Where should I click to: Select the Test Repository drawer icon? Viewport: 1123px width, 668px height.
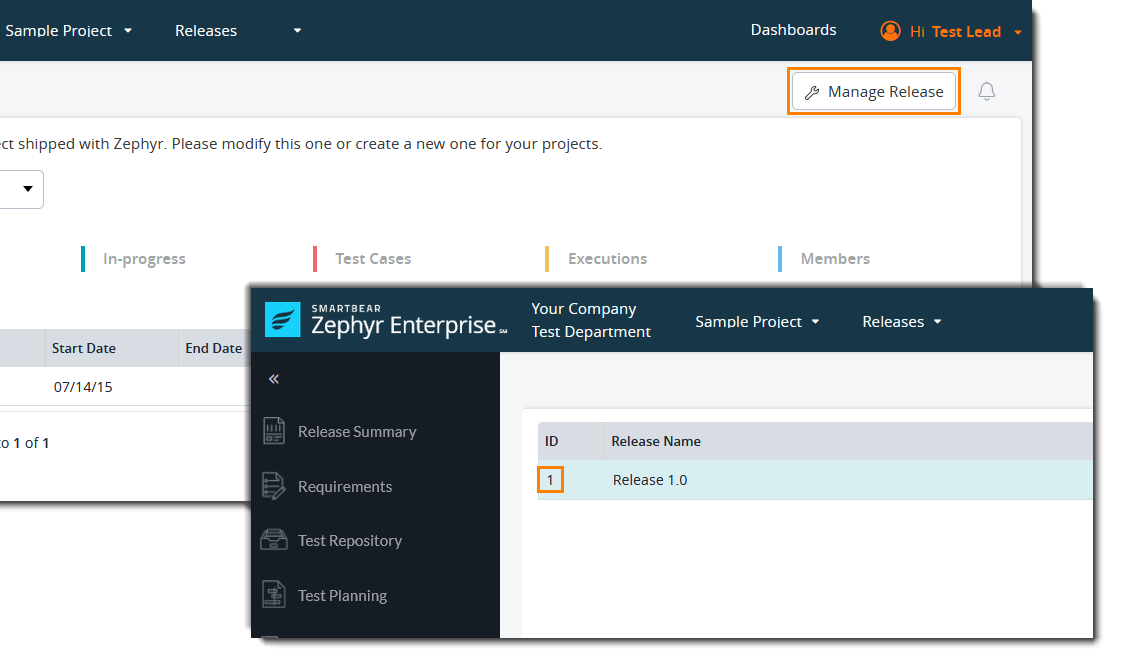coord(273,541)
